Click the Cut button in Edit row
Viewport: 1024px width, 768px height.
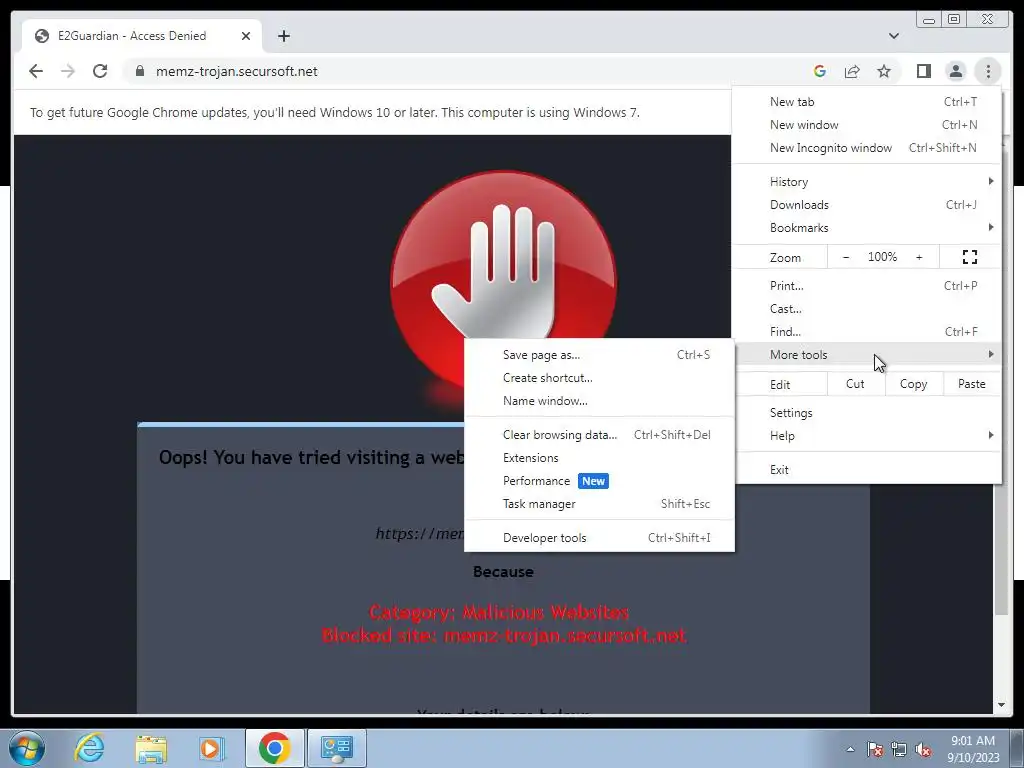coord(856,384)
